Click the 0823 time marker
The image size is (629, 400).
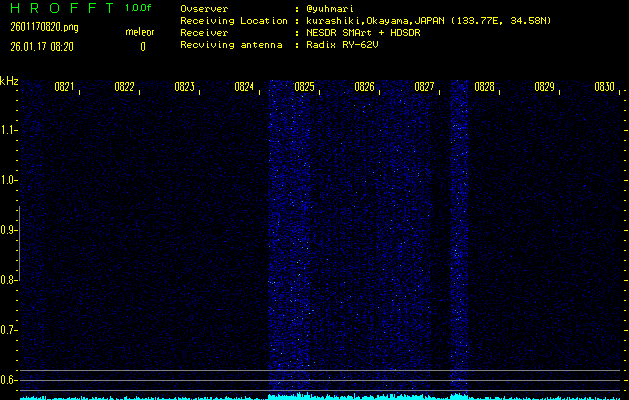pyautogui.click(x=185, y=87)
